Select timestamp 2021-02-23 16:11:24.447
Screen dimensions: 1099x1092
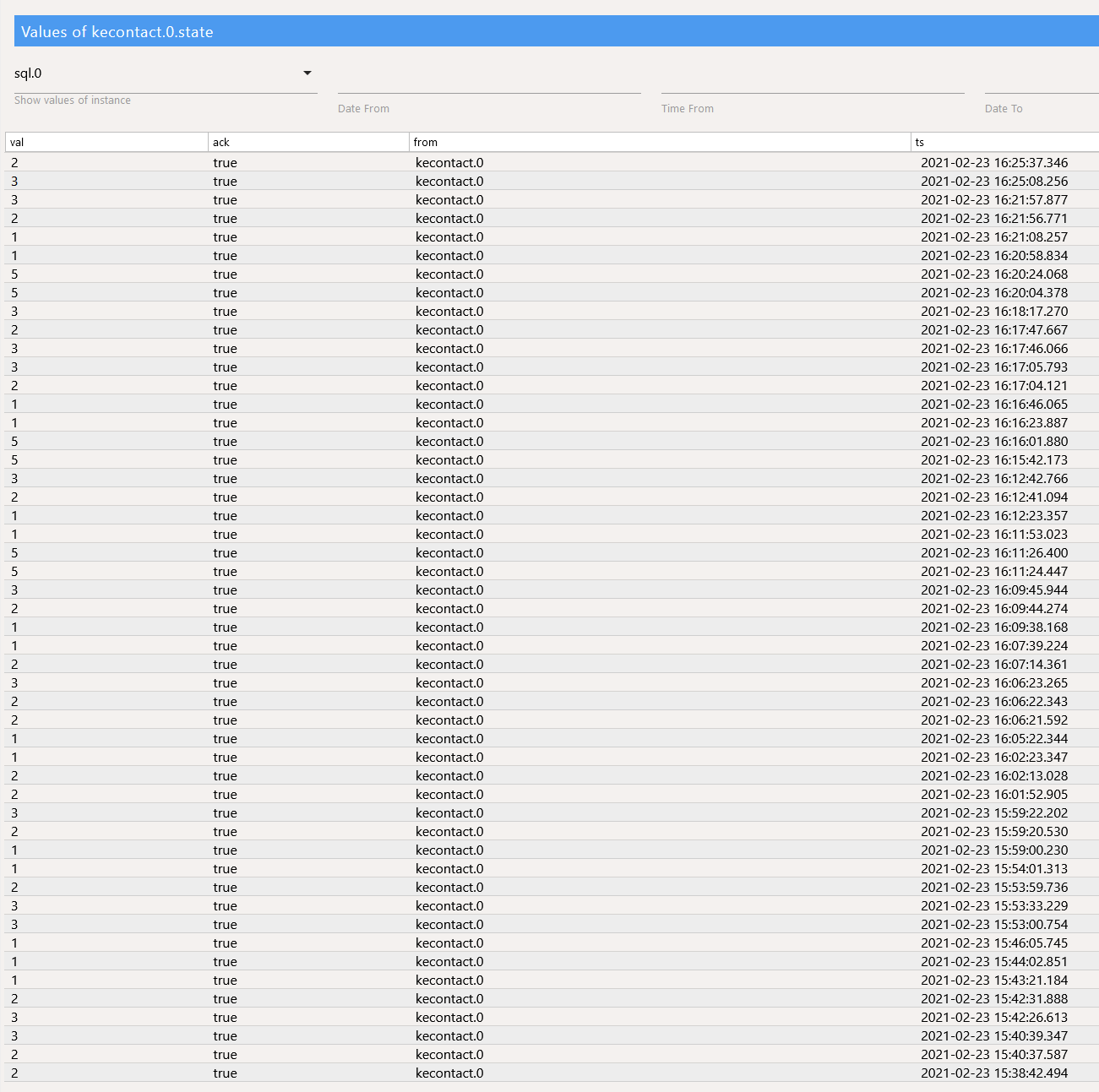(x=994, y=572)
